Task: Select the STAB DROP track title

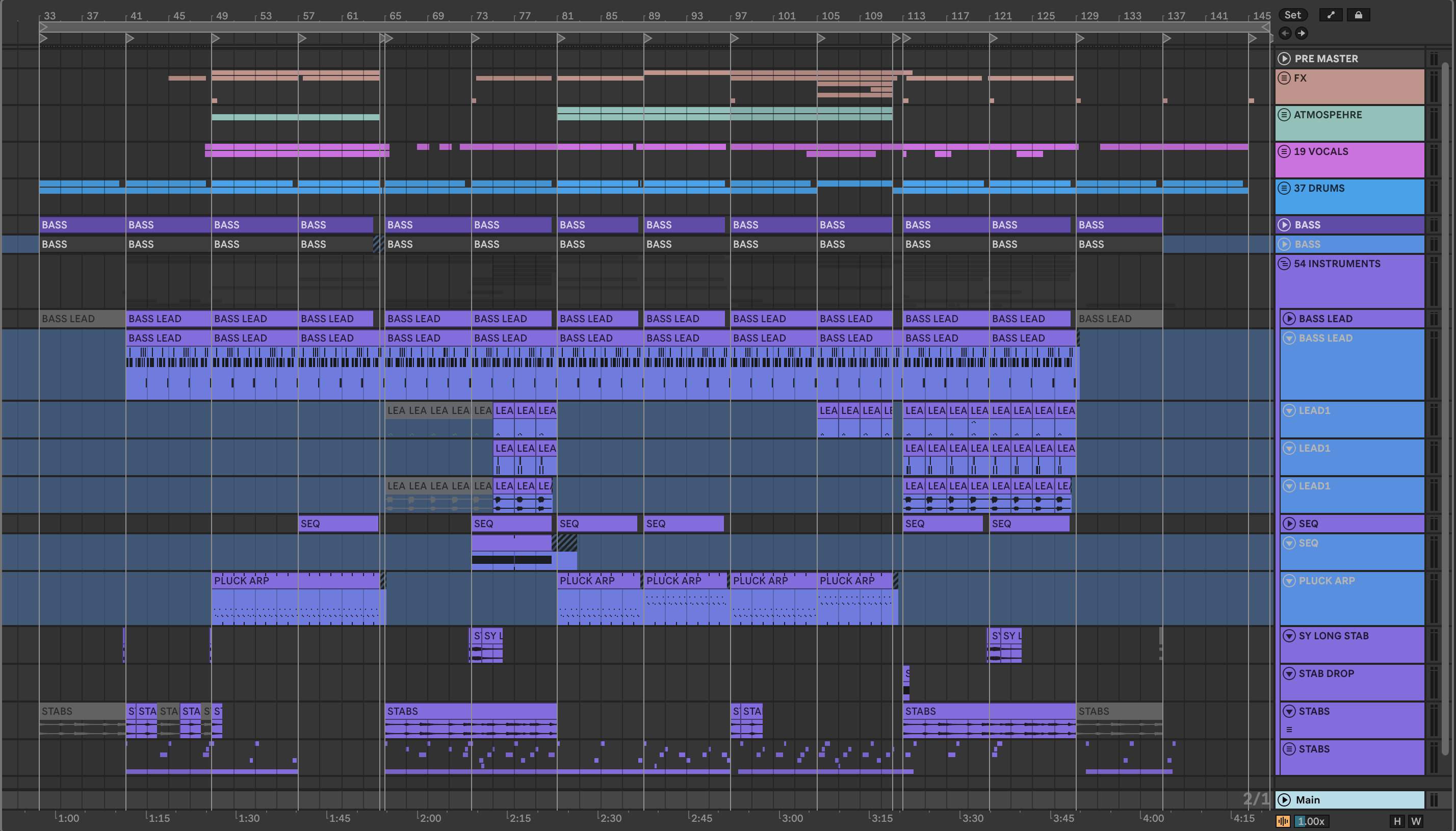Action: click(x=1326, y=673)
